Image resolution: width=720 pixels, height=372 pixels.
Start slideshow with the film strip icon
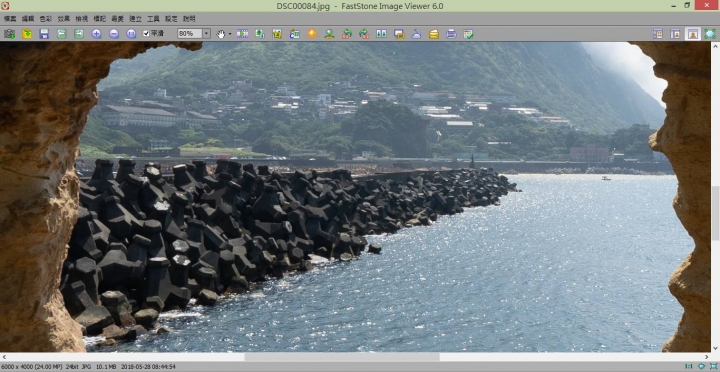coord(242,34)
